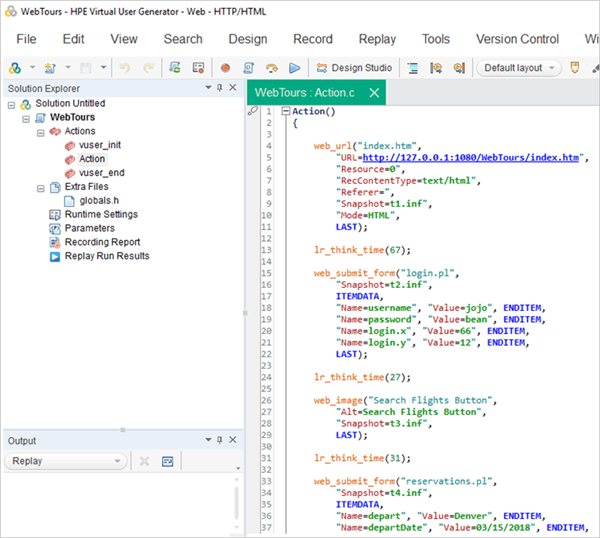Collapse the Actions folder

pos(41,133)
